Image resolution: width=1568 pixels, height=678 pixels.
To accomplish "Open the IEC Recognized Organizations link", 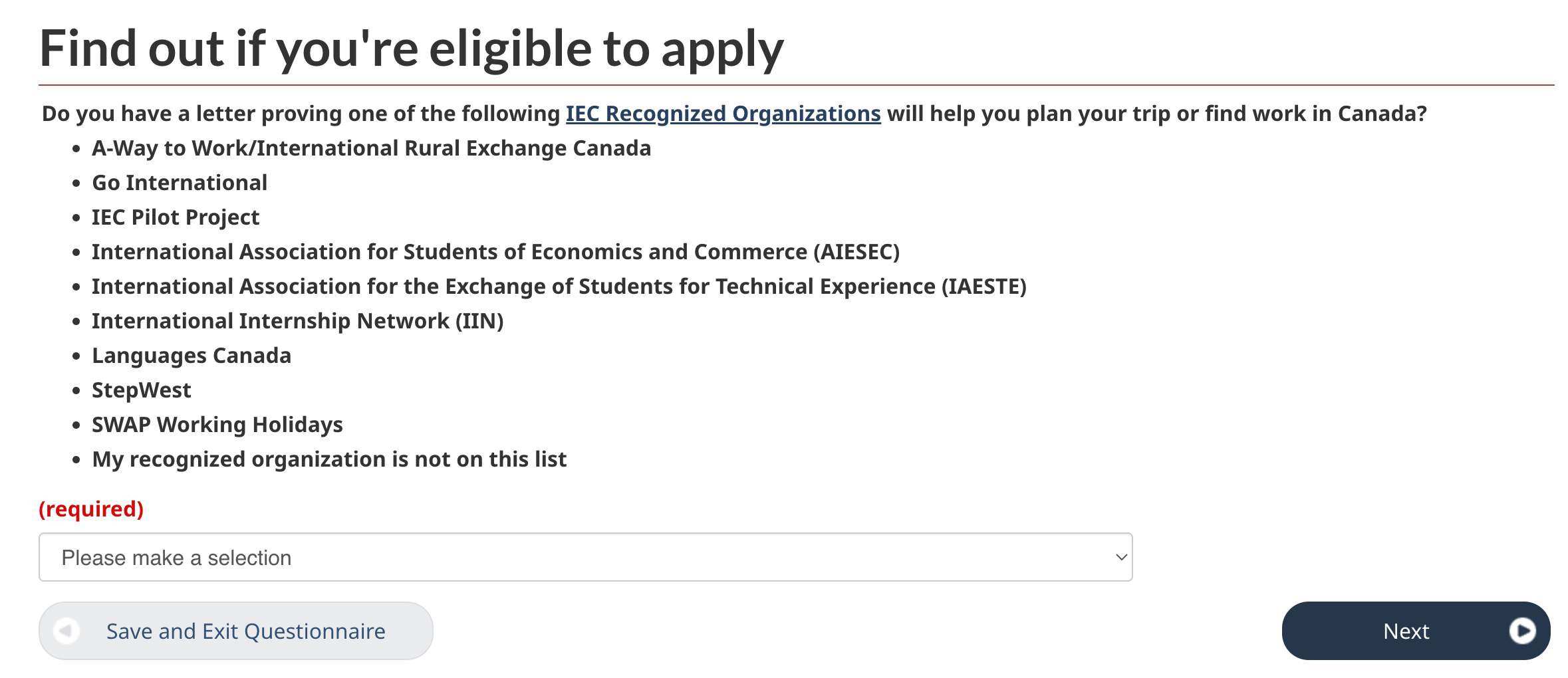I will [x=723, y=114].
